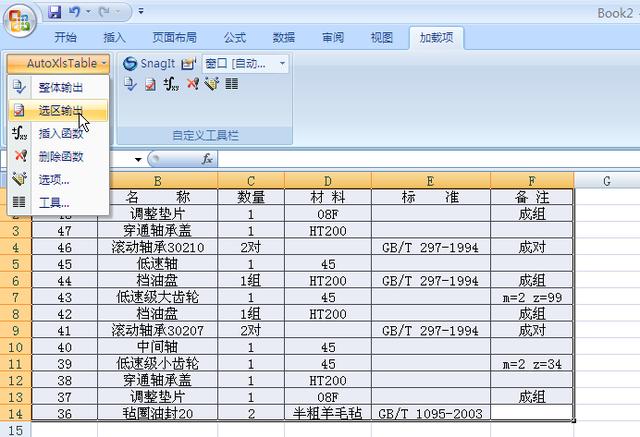640x437 pixels.
Task: Open the Name Box dropdown arrow
Action: point(138,160)
